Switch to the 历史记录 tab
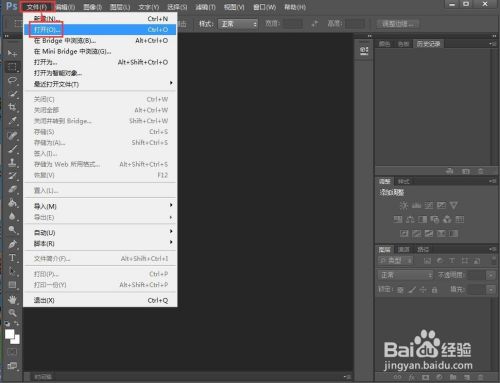500x383 pixels. click(x=428, y=44)
